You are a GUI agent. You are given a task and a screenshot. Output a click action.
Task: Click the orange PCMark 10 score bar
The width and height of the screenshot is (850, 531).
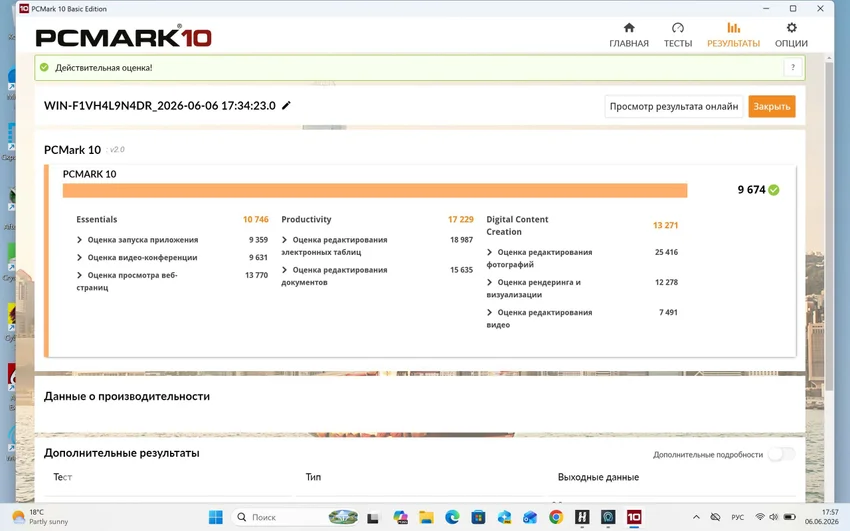[375, 191]
